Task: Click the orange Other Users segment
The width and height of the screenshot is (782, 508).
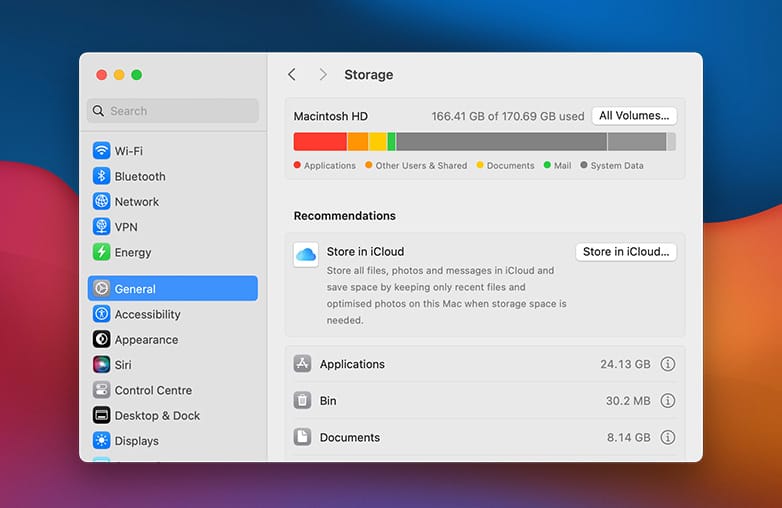Action: click(358, 142)
